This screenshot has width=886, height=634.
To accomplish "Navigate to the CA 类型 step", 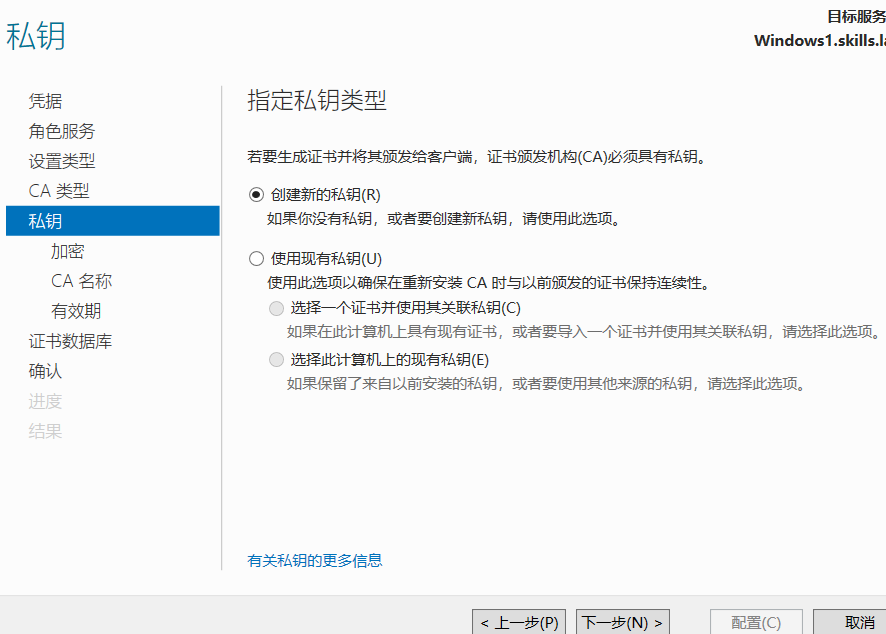I will pos(59,191).
